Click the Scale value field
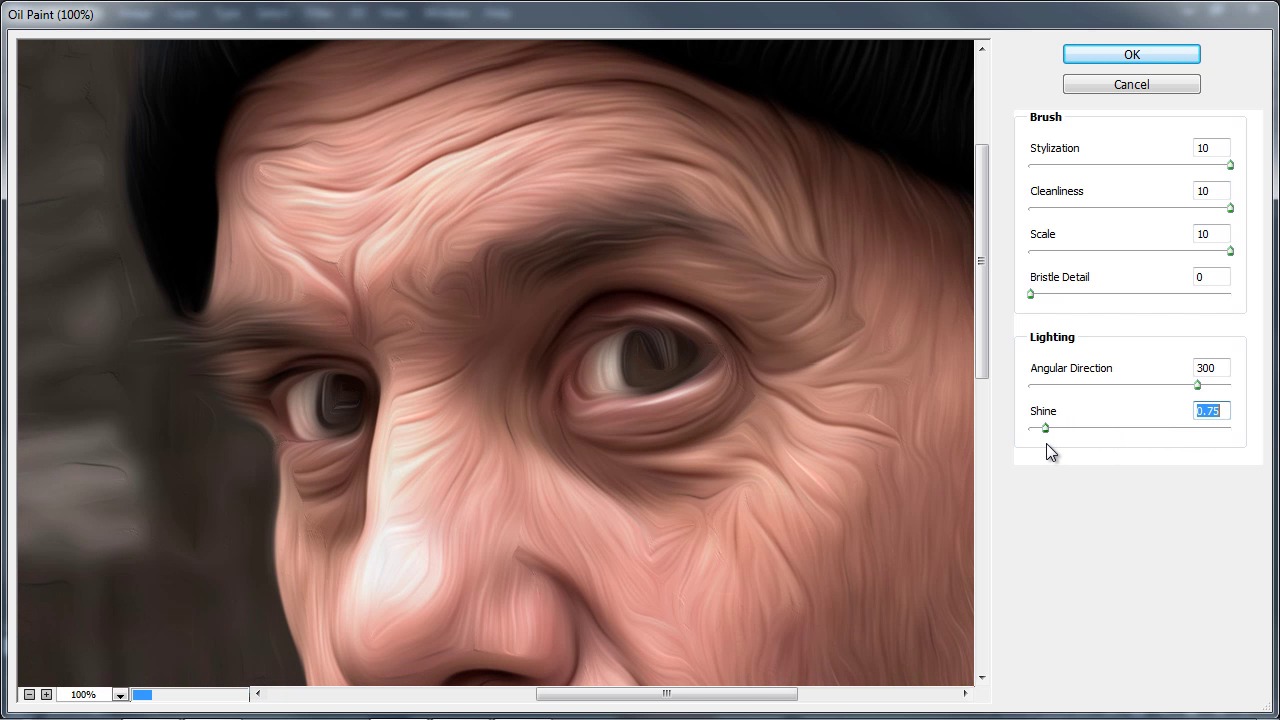Viewport: 1280px width, 720px height. (x=1211, y=234)
